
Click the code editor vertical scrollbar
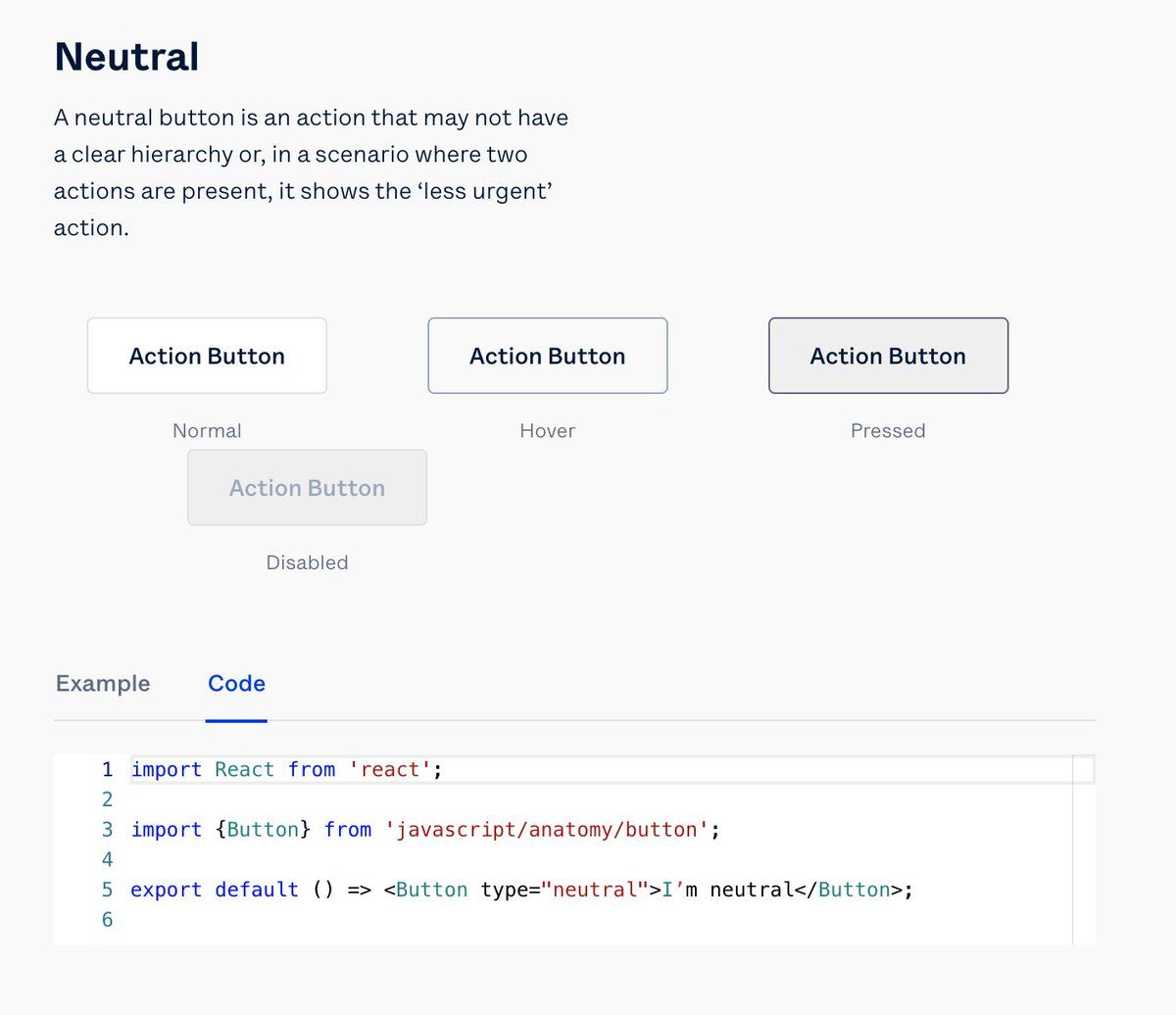(x=1083, y=850)
